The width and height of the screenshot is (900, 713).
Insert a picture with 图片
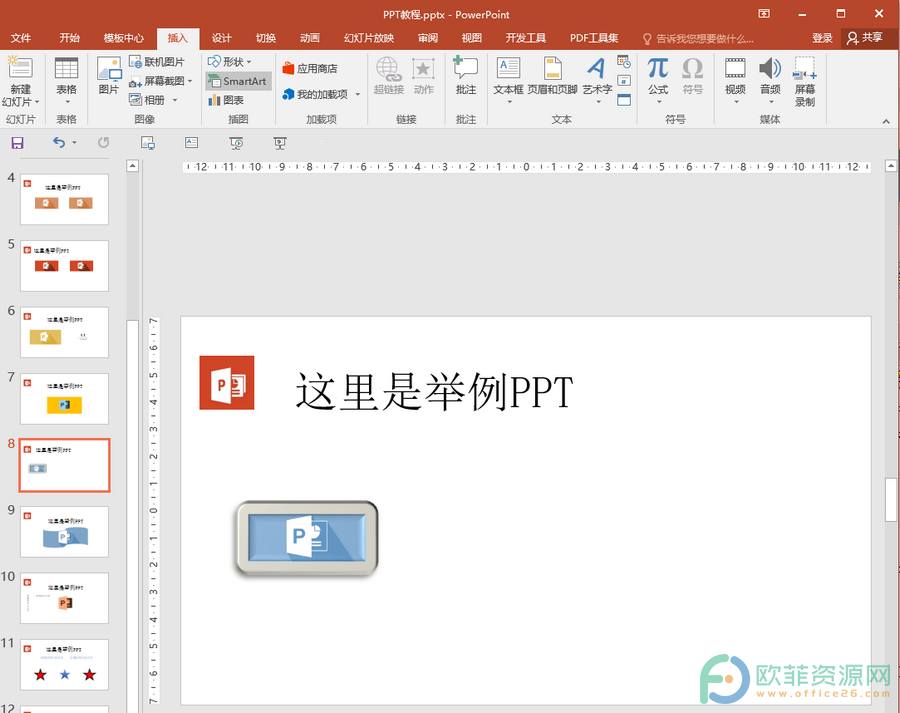(x=108, y=75)
